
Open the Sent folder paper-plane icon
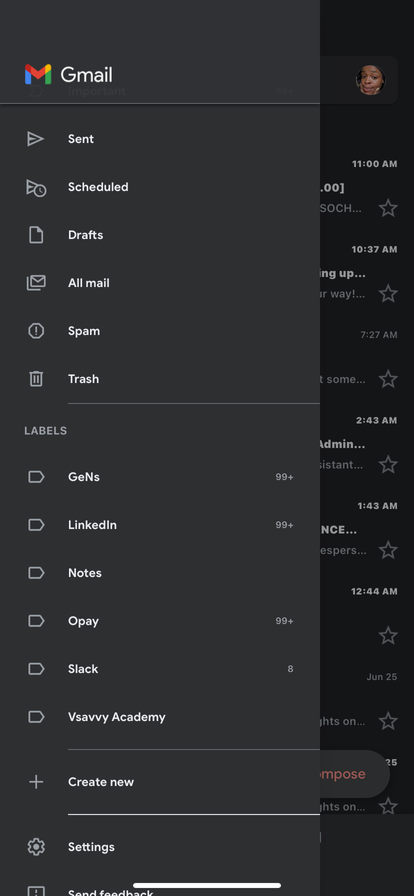pos(35,139)
